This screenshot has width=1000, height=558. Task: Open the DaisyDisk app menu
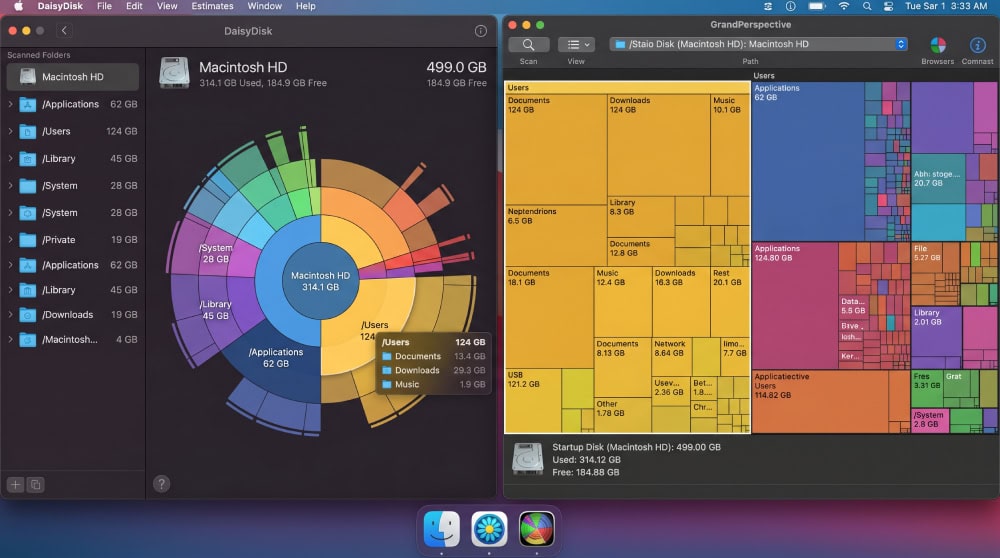point(60,6)
